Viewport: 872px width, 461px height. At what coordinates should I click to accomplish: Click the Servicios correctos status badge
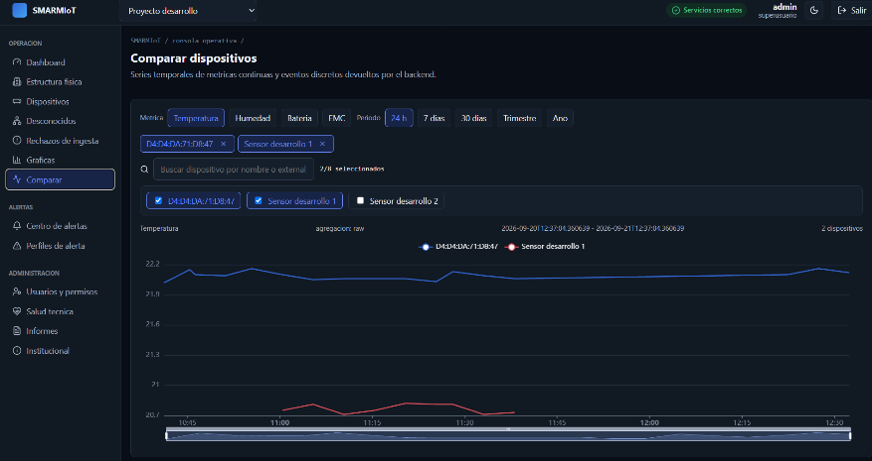(x=706, y=10)
